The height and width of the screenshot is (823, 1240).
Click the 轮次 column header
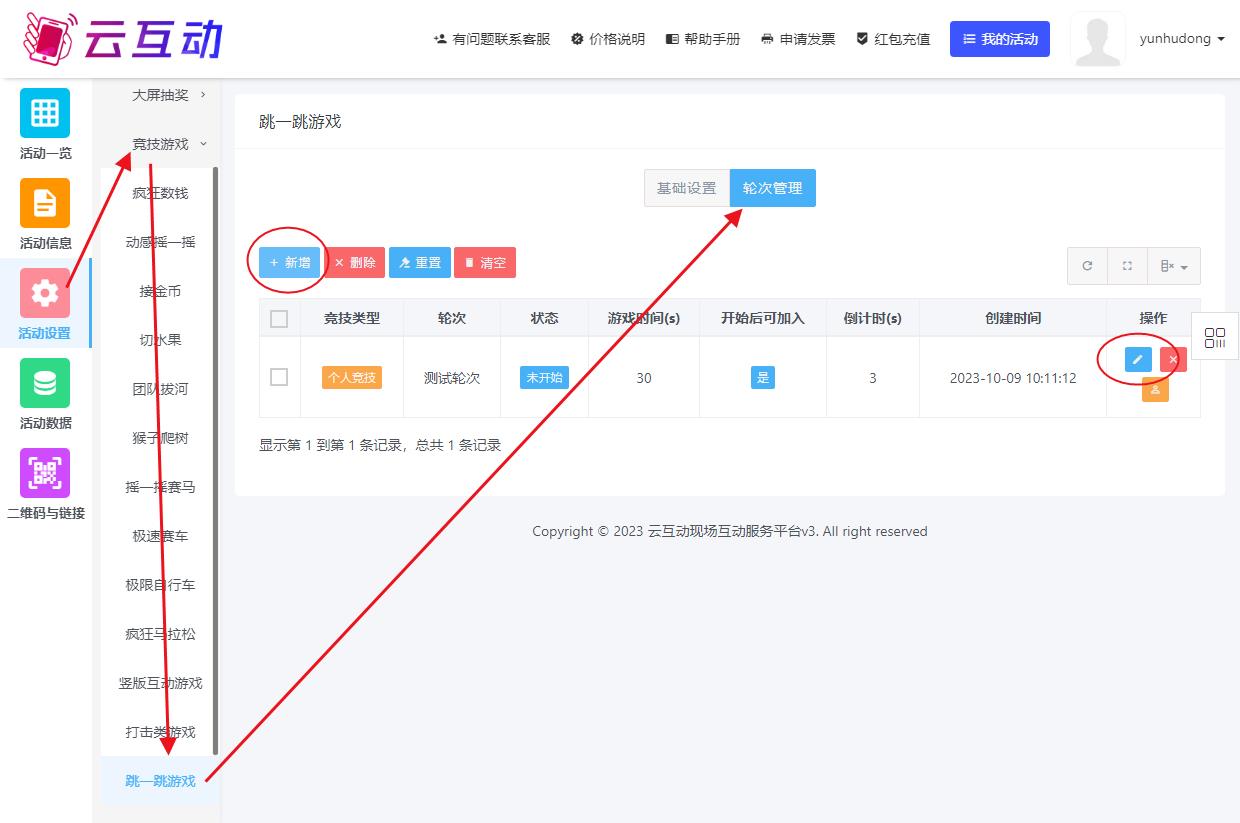[x=452, y=318]
